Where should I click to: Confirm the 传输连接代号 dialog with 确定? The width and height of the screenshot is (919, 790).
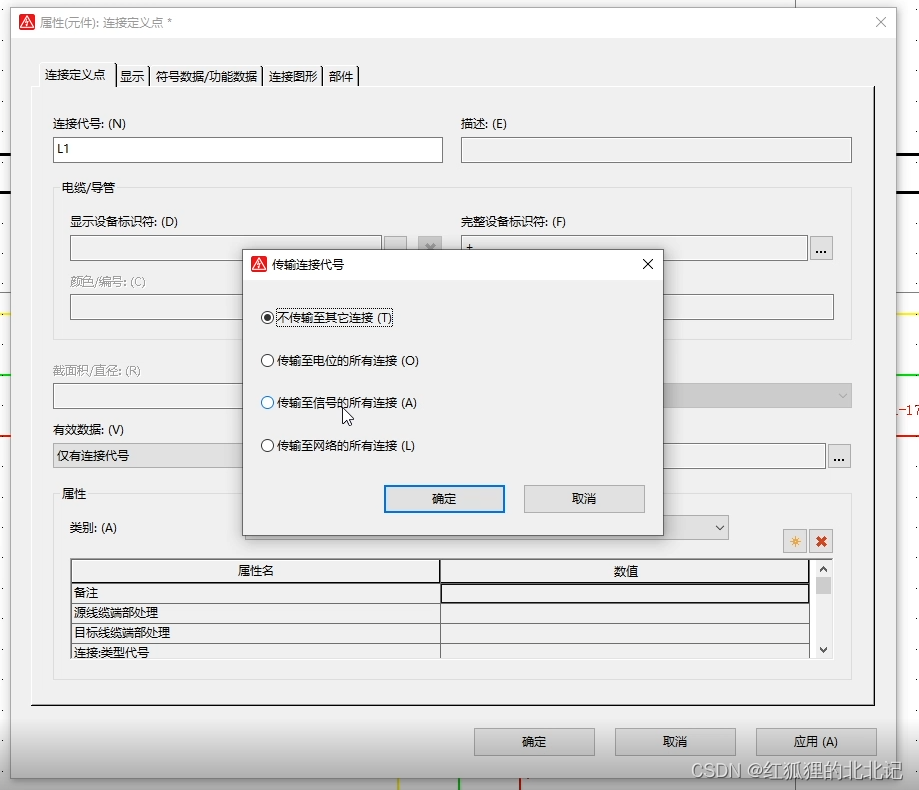pyautogui.click(x=443, y=498)
